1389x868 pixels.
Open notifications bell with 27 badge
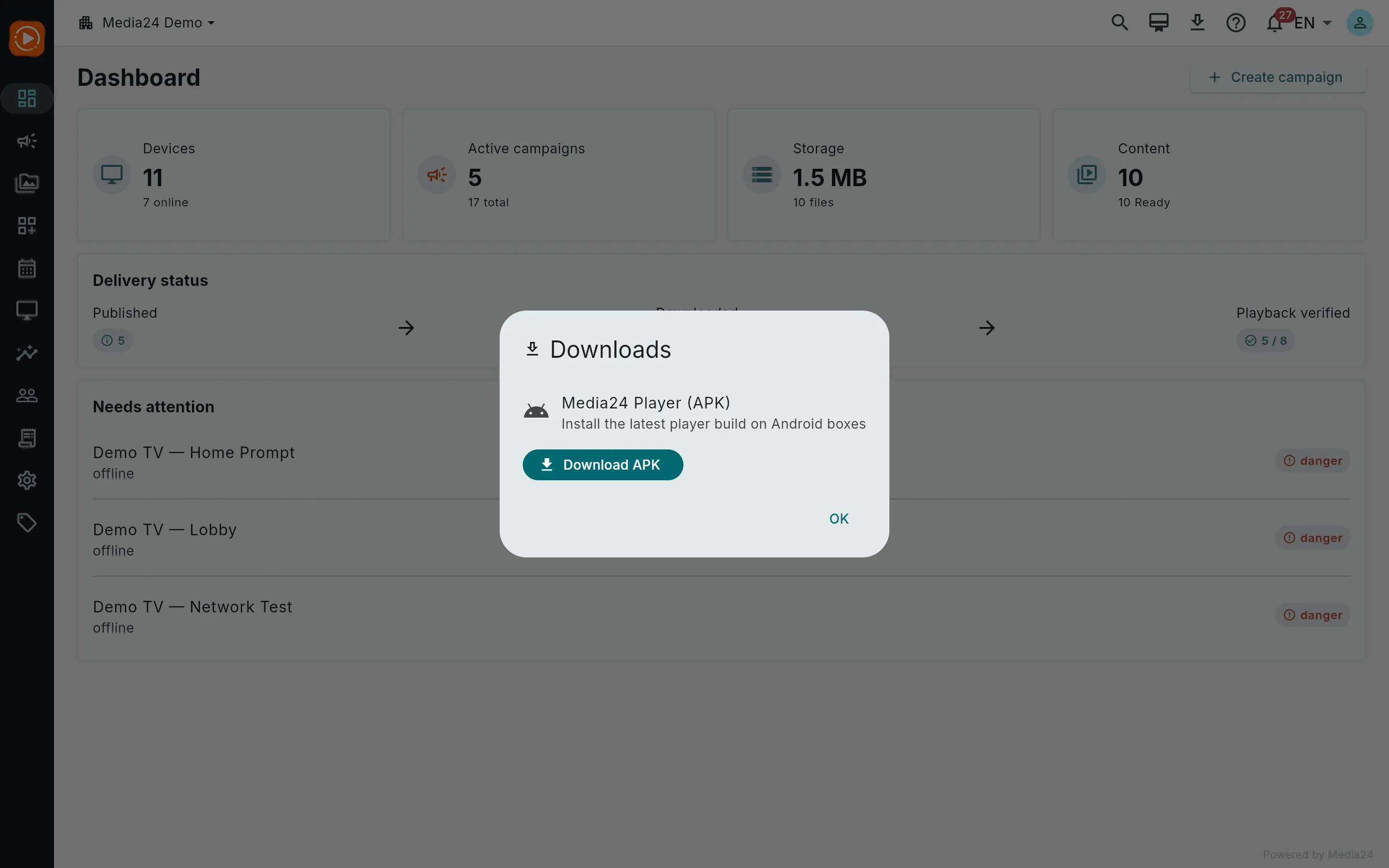1275,23
